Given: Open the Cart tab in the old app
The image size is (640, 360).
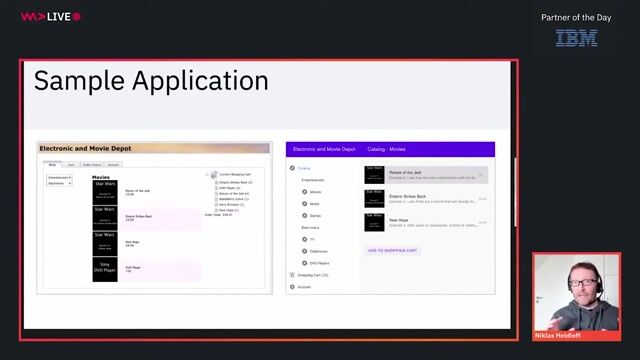Looking at the screenshot, I should tap(71, 164).
